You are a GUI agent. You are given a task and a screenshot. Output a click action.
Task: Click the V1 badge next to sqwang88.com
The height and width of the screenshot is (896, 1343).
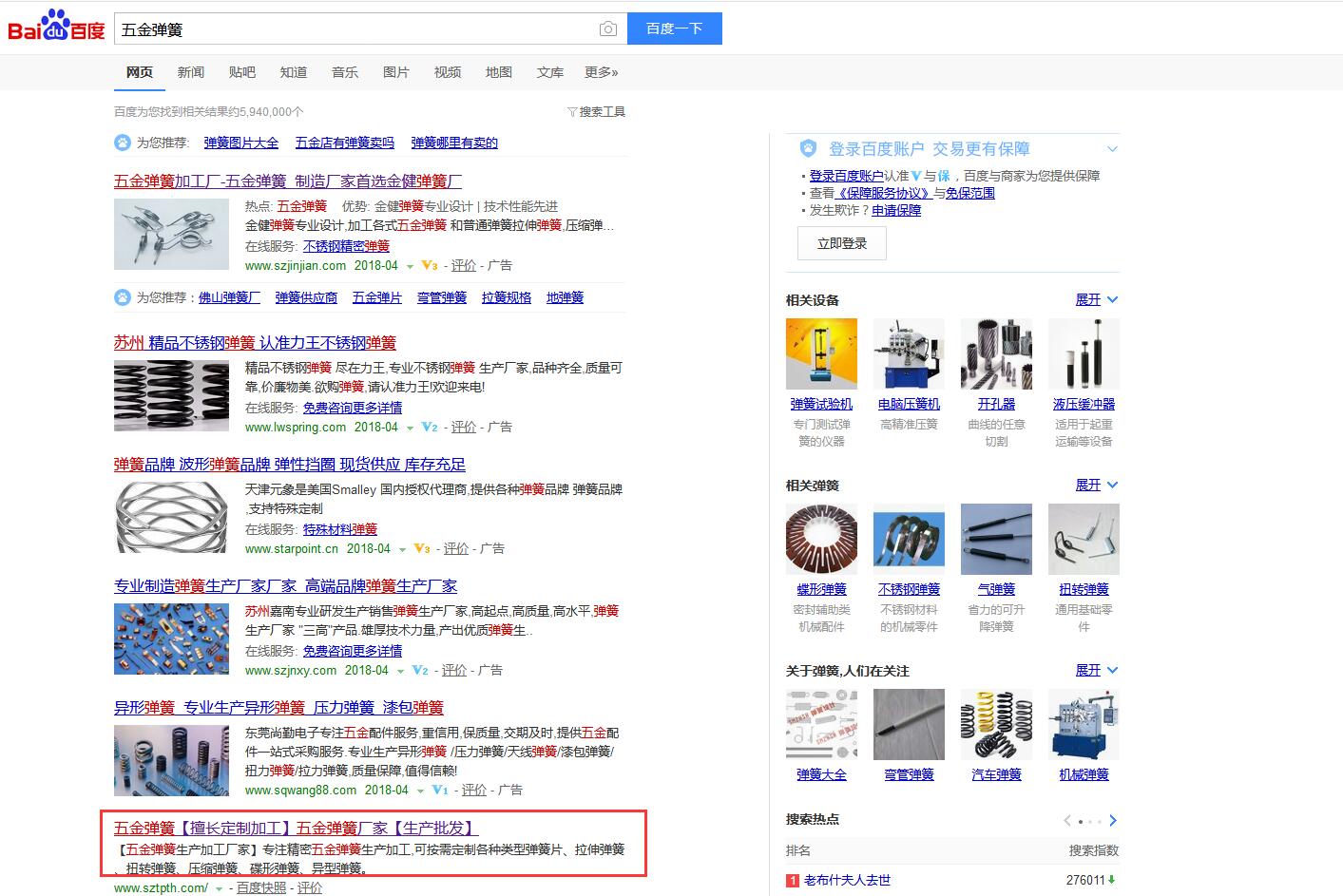pos(440,791)
